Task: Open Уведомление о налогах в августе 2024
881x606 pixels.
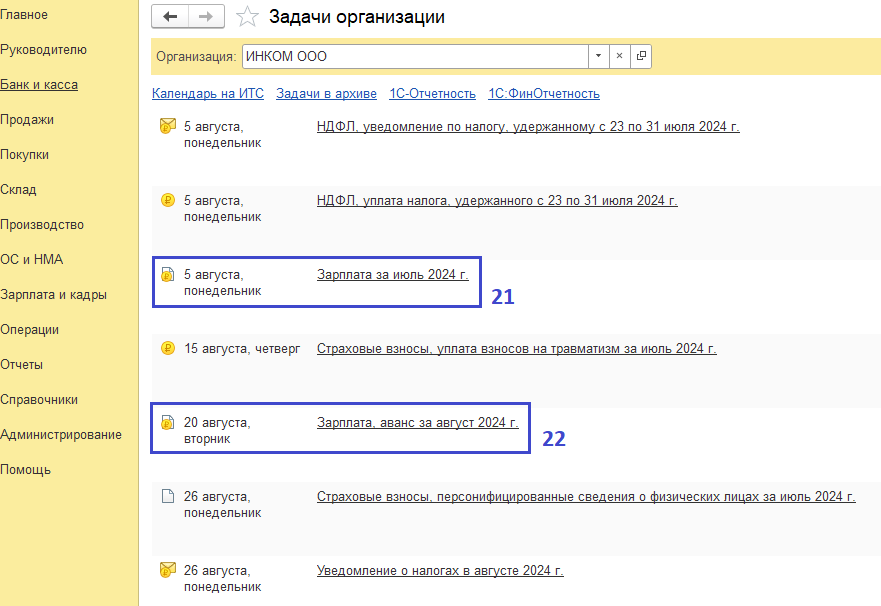Action: pyautogui.click(x=440, y=571)
